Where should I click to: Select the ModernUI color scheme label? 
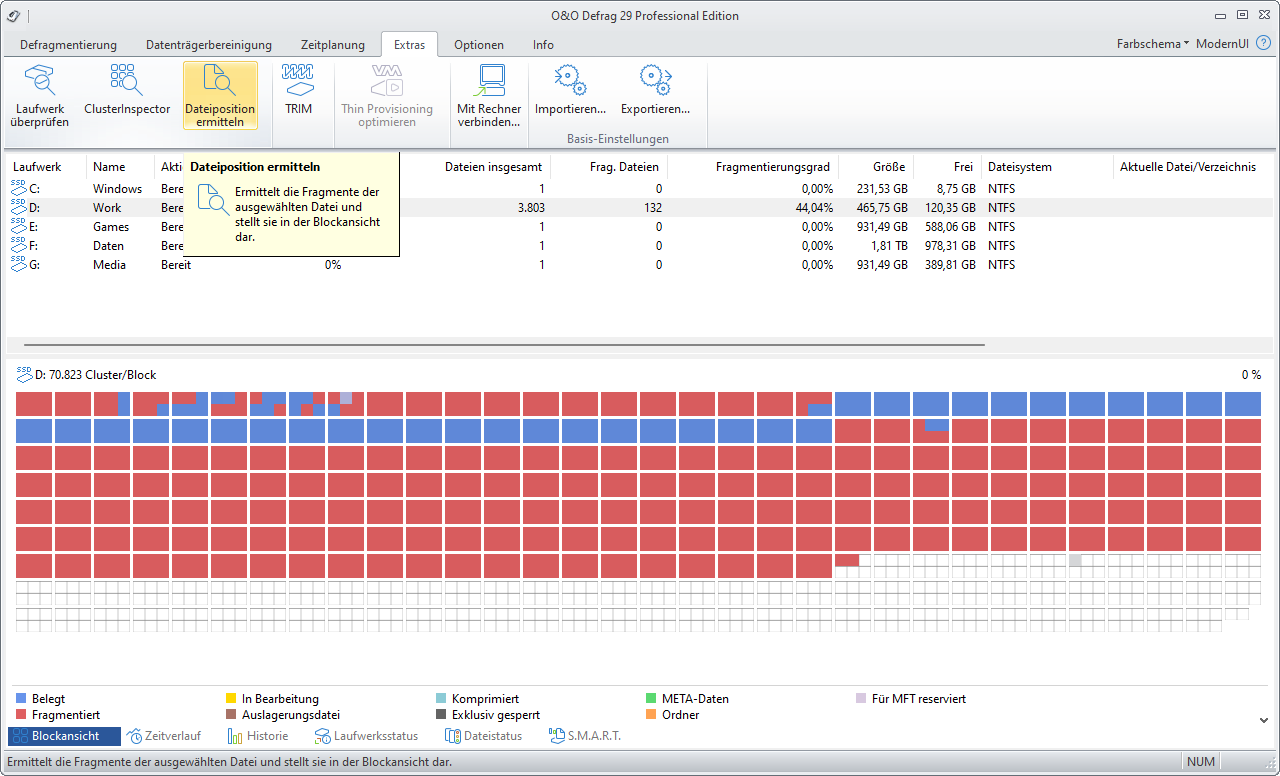coord(1222,44)
